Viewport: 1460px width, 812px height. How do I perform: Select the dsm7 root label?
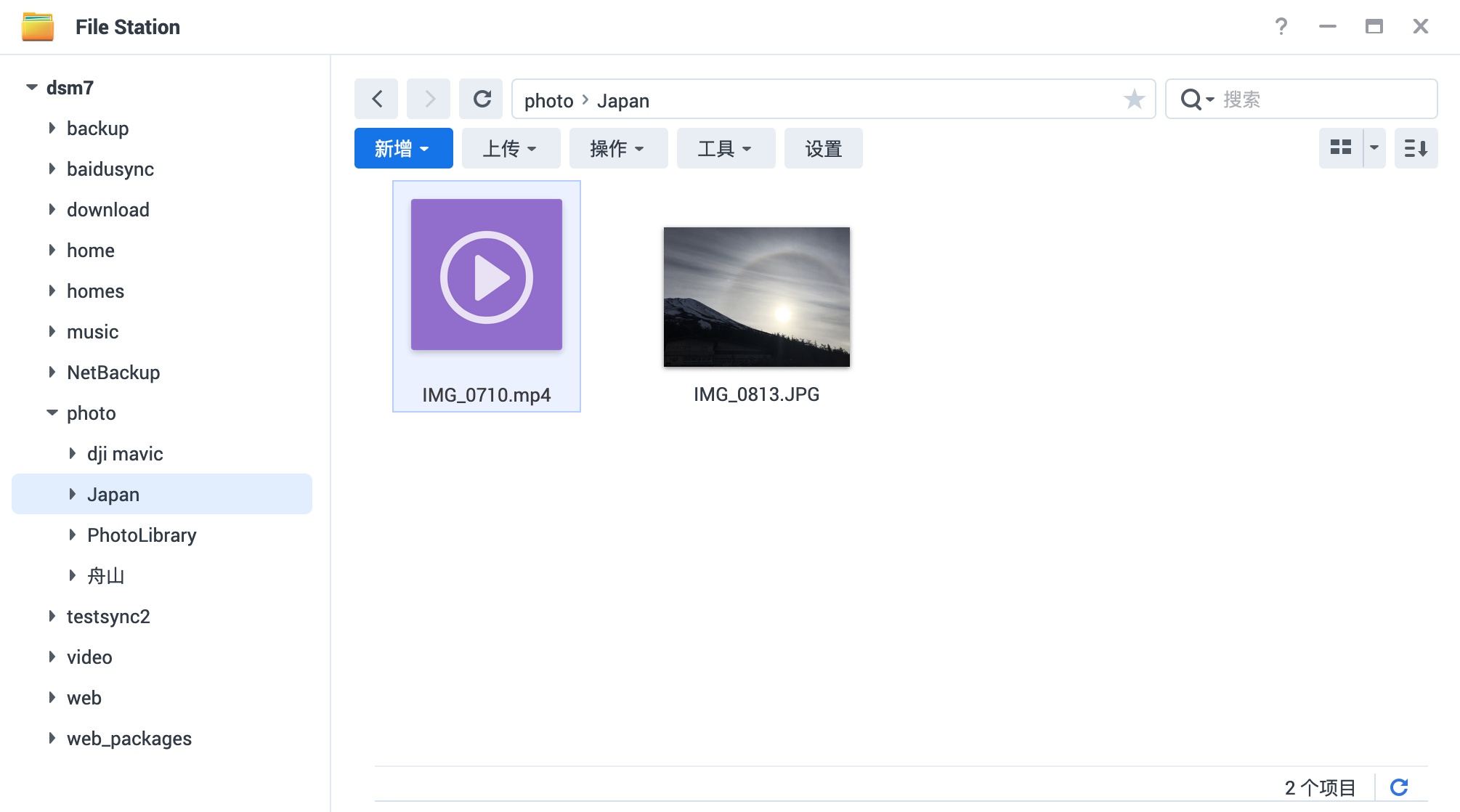click(x=70, y=88)
